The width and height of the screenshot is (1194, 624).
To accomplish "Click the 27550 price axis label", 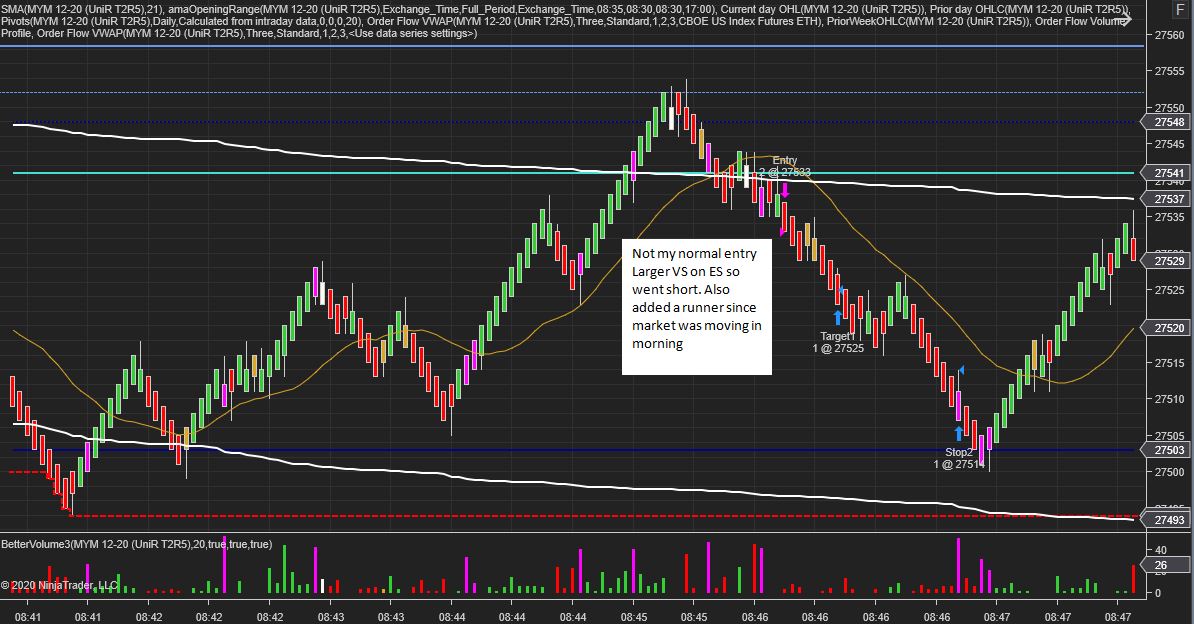I will click(x=1170, y=108).
